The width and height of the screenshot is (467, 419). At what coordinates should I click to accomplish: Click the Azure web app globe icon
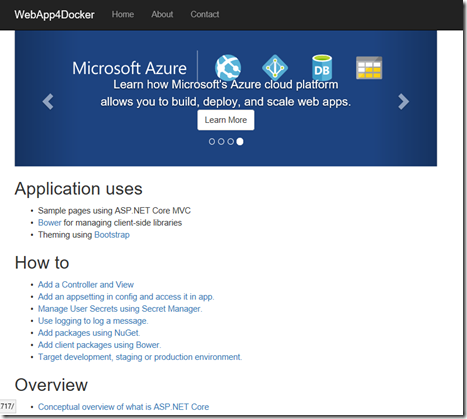pos(228,67)
